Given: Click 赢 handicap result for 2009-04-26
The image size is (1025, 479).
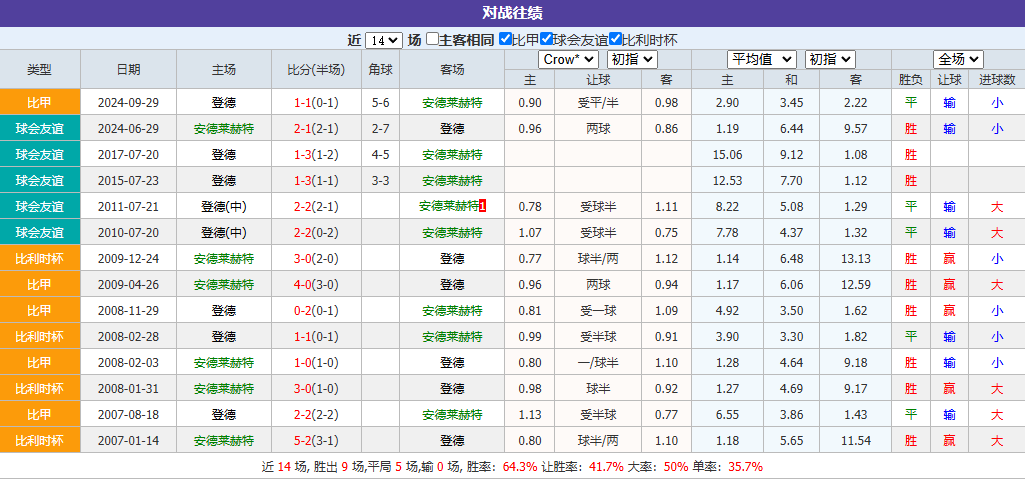Looking at the screenshot, I should click(949, 284).
